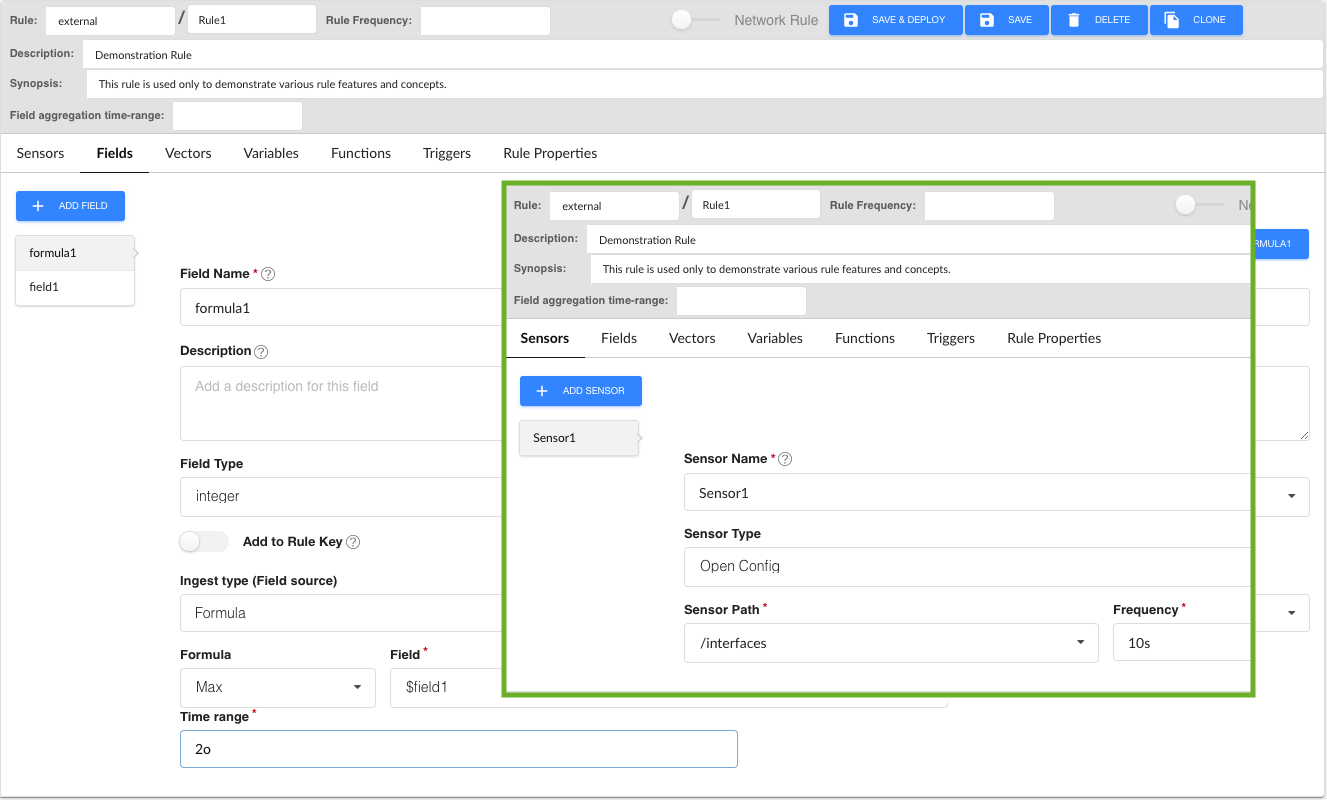Click the help icon beside Sensor Name

pyautogui.click(x=785, y=459)
